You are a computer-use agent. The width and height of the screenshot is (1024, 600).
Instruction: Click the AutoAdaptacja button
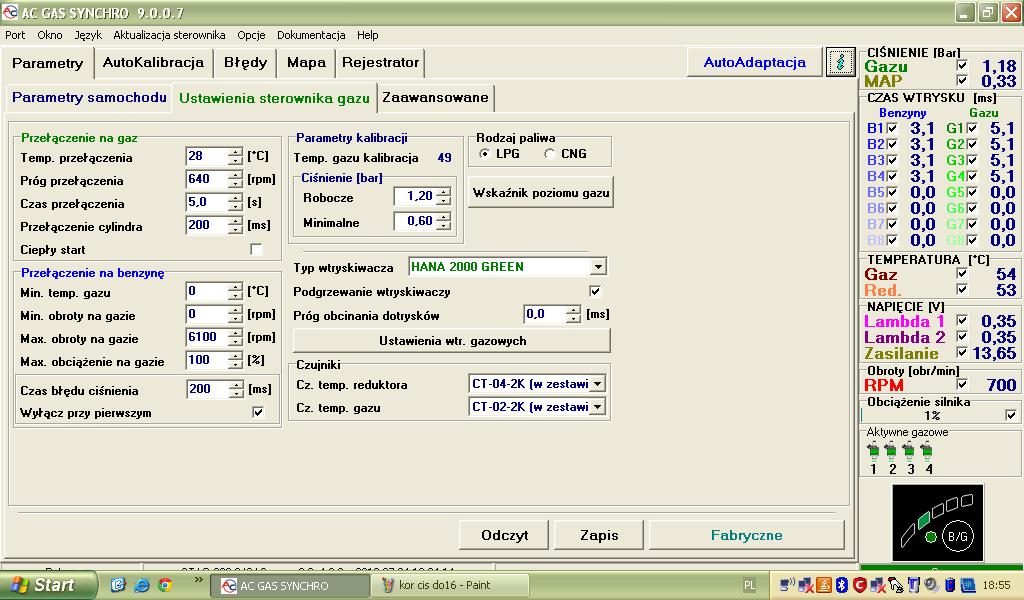754,62
